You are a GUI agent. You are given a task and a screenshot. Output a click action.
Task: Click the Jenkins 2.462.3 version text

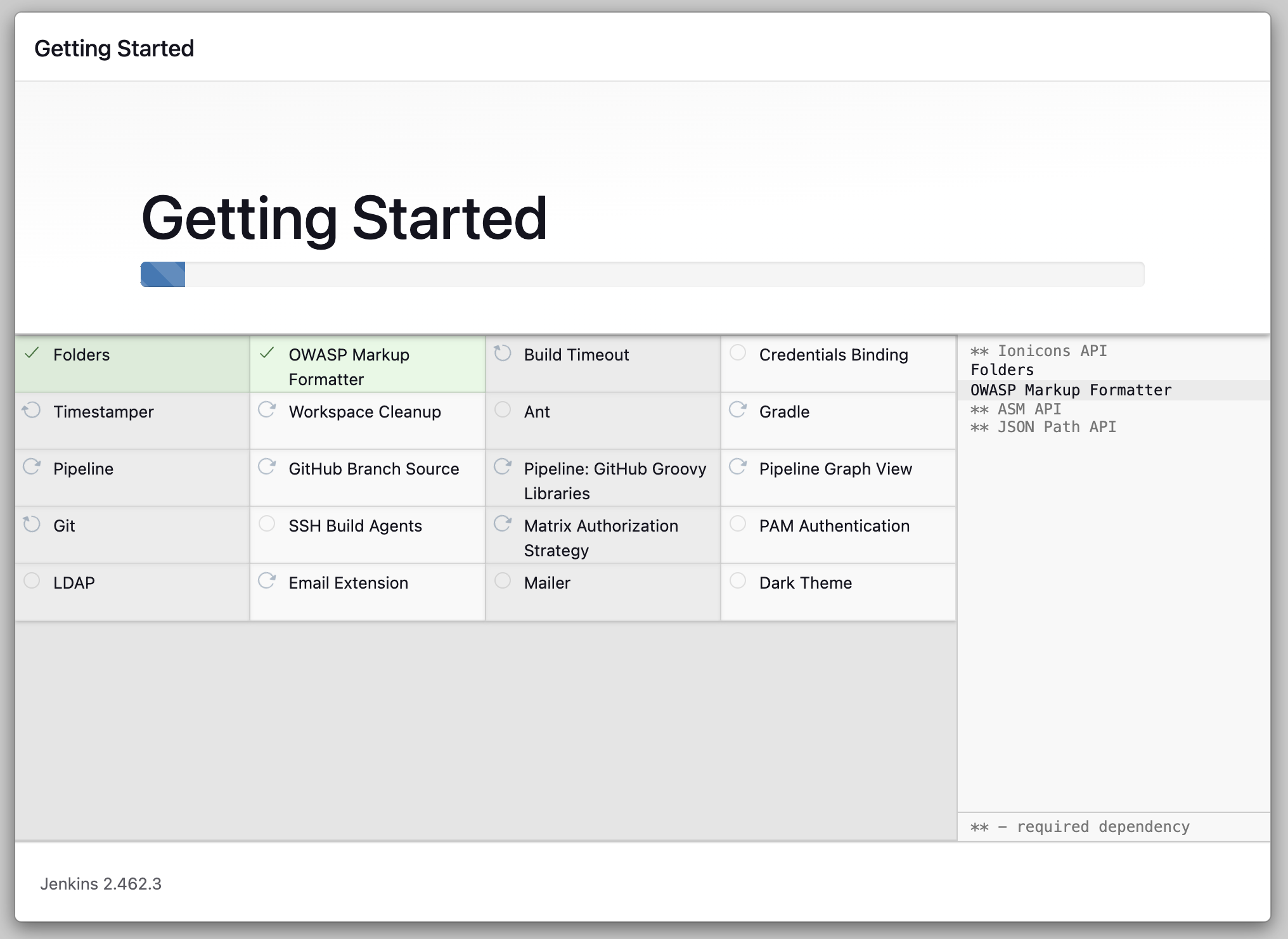(x=101, y=884)
